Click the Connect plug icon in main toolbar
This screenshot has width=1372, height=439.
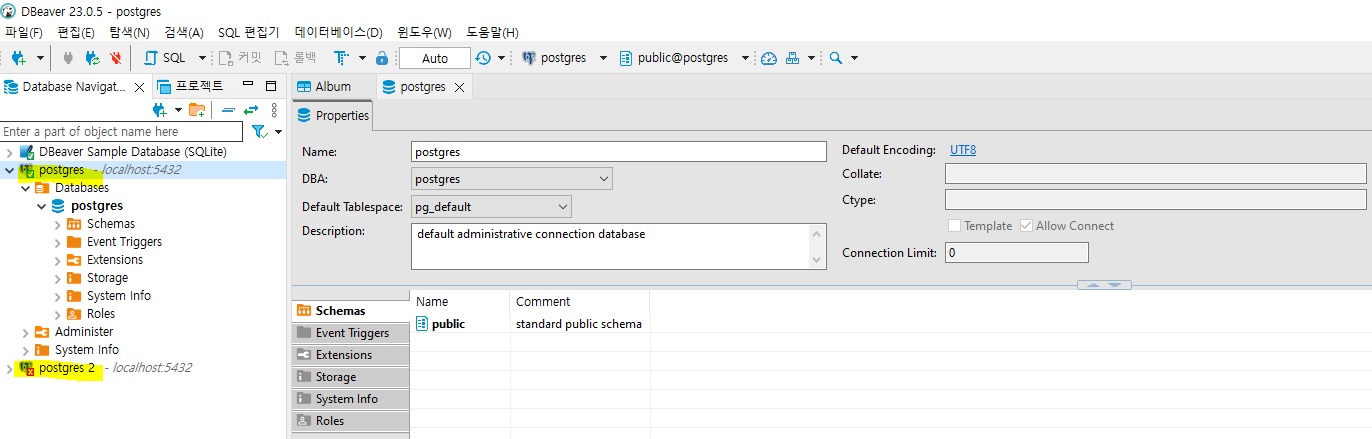68,58
